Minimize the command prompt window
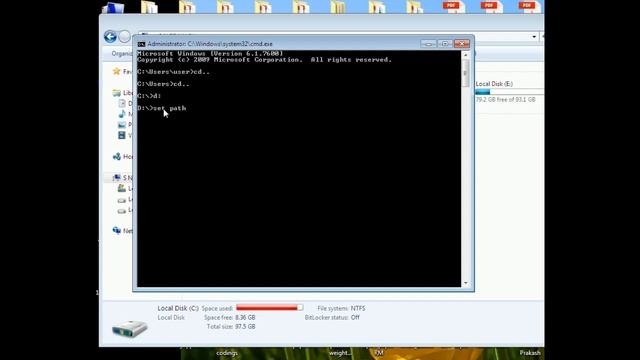This screenshot has height=360, width=640. click(x=429, y=44)
